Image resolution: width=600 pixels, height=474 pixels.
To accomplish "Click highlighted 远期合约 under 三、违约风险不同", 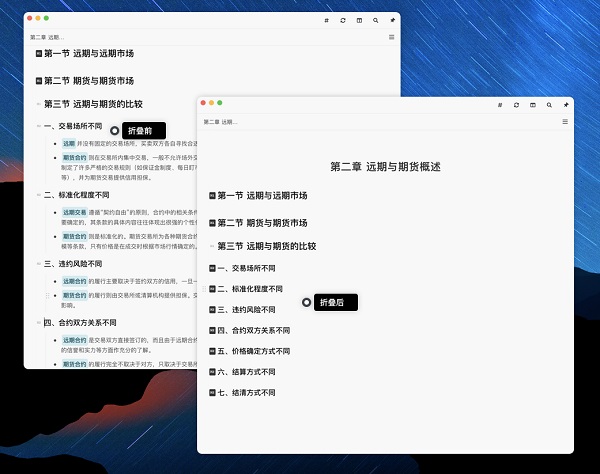I will (x=75, y=281).
